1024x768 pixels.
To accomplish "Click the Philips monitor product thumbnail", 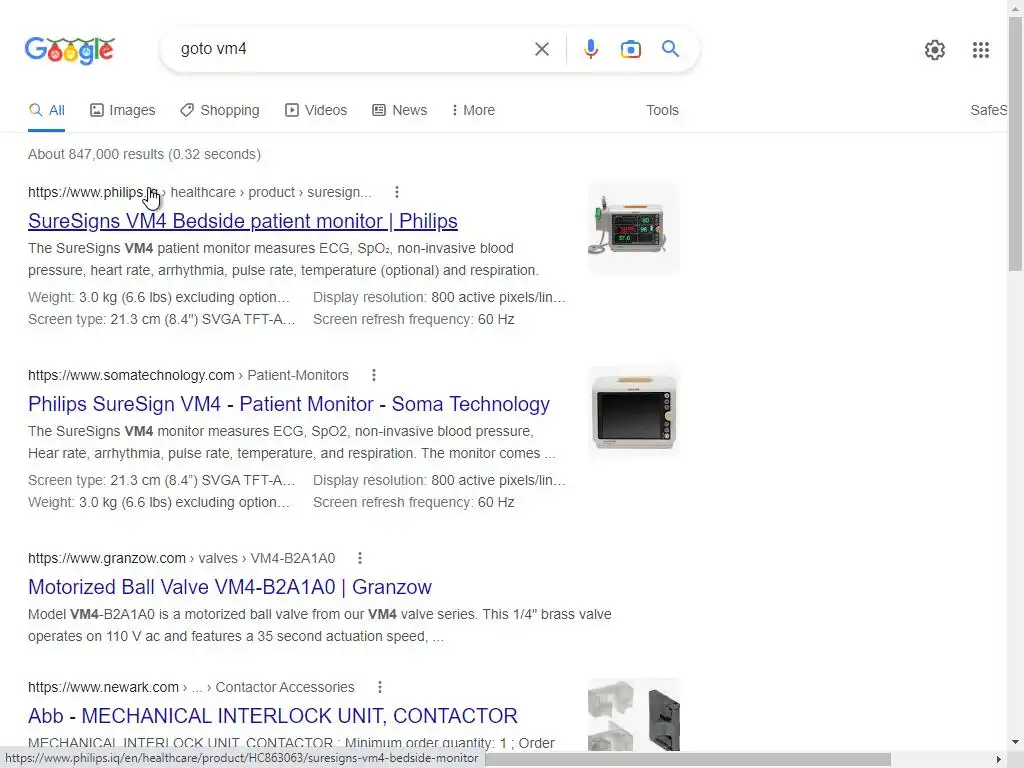I will tap(633, 229).
